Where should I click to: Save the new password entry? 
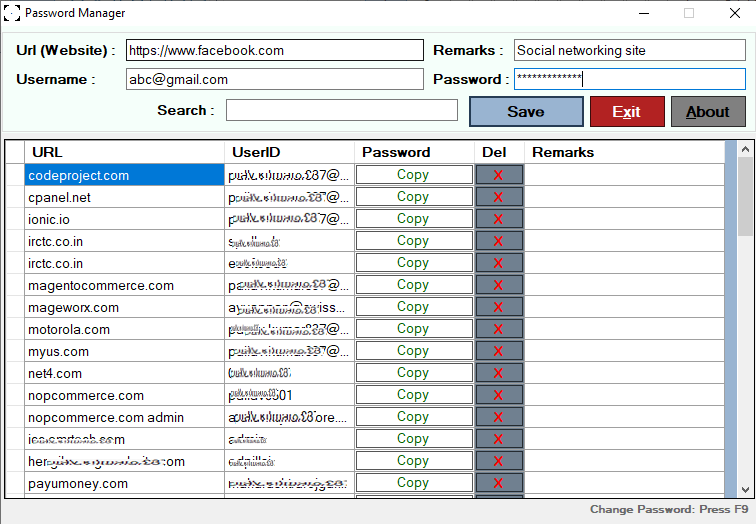coord(526,112)
